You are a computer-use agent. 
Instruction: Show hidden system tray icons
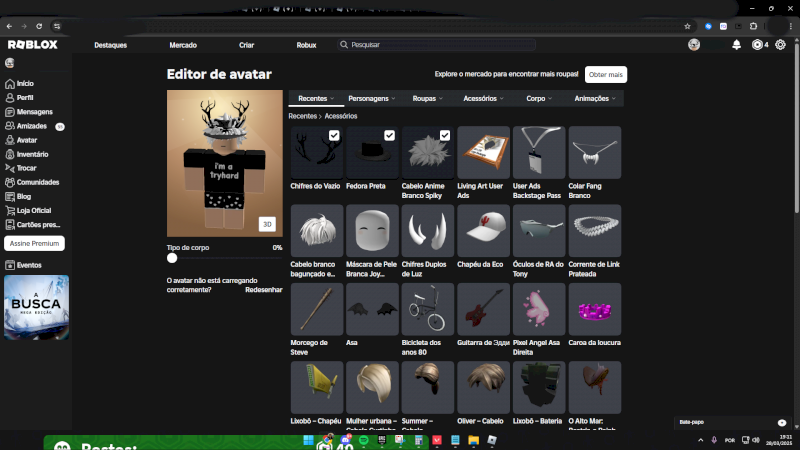(701, 440)
